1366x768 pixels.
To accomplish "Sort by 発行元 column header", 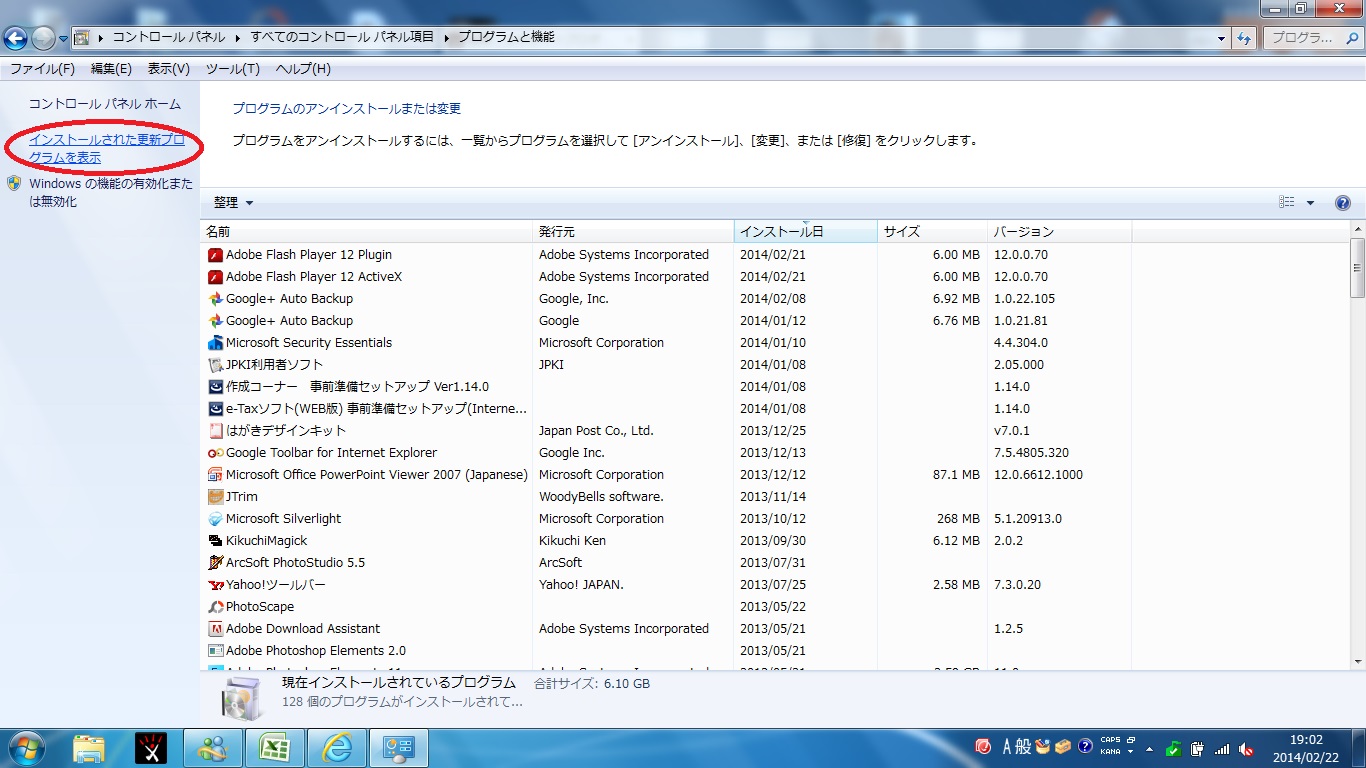I will click(633, 232).
